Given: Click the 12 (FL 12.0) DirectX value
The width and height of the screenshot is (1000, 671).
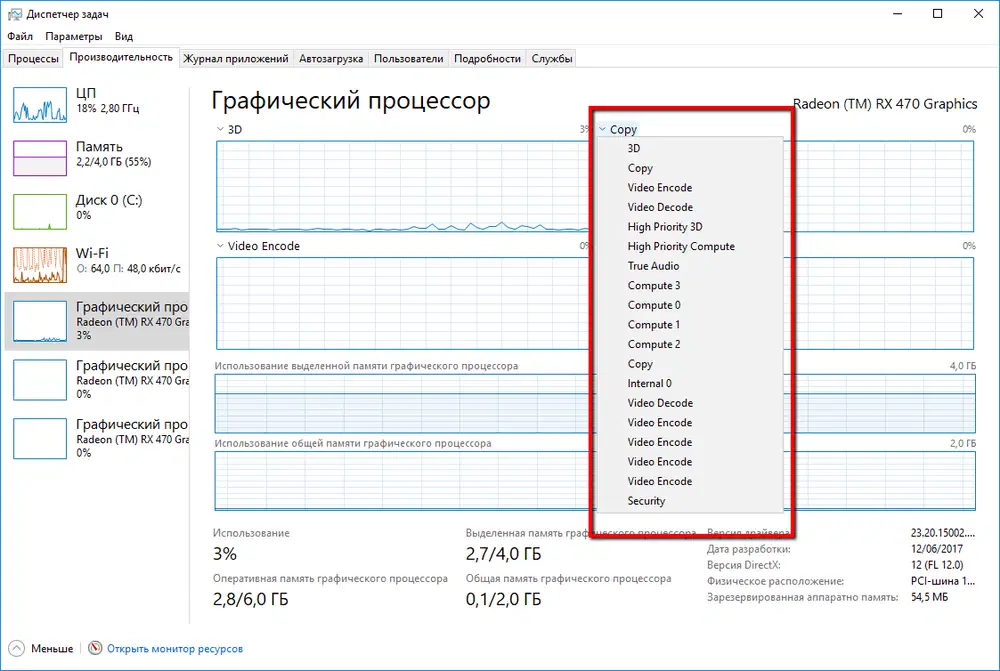Looking at the screenshot, I should tap(937, 565).
